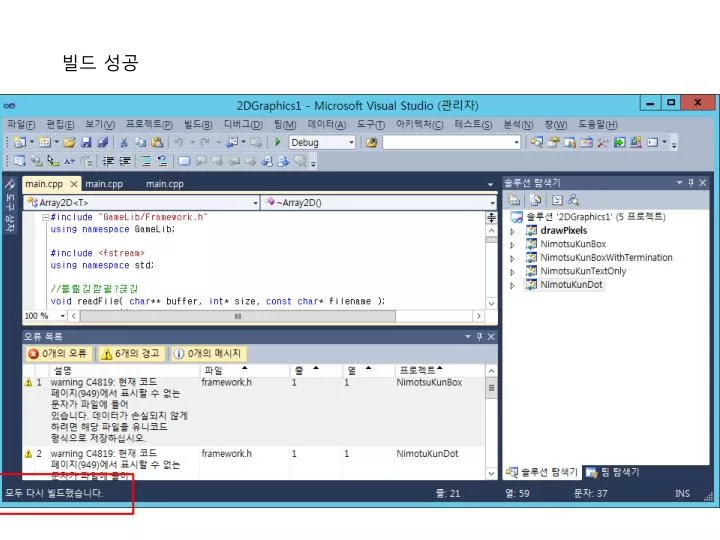Expand the drawPixels project node
The height and width of the screenshot is (540, 720).
point(512,231)
